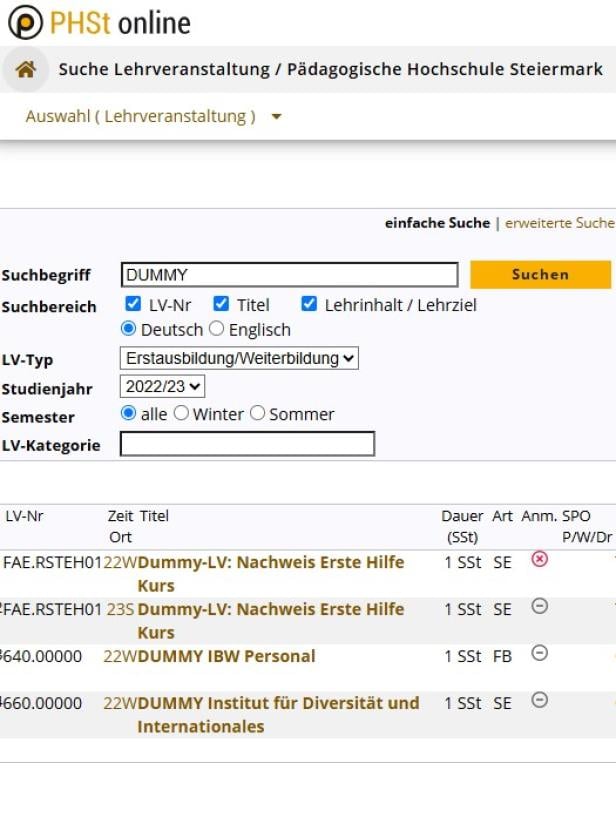This screenshot has width=616, height=837.
Task: Switch to erweiterte Suche
Action: 559,223
